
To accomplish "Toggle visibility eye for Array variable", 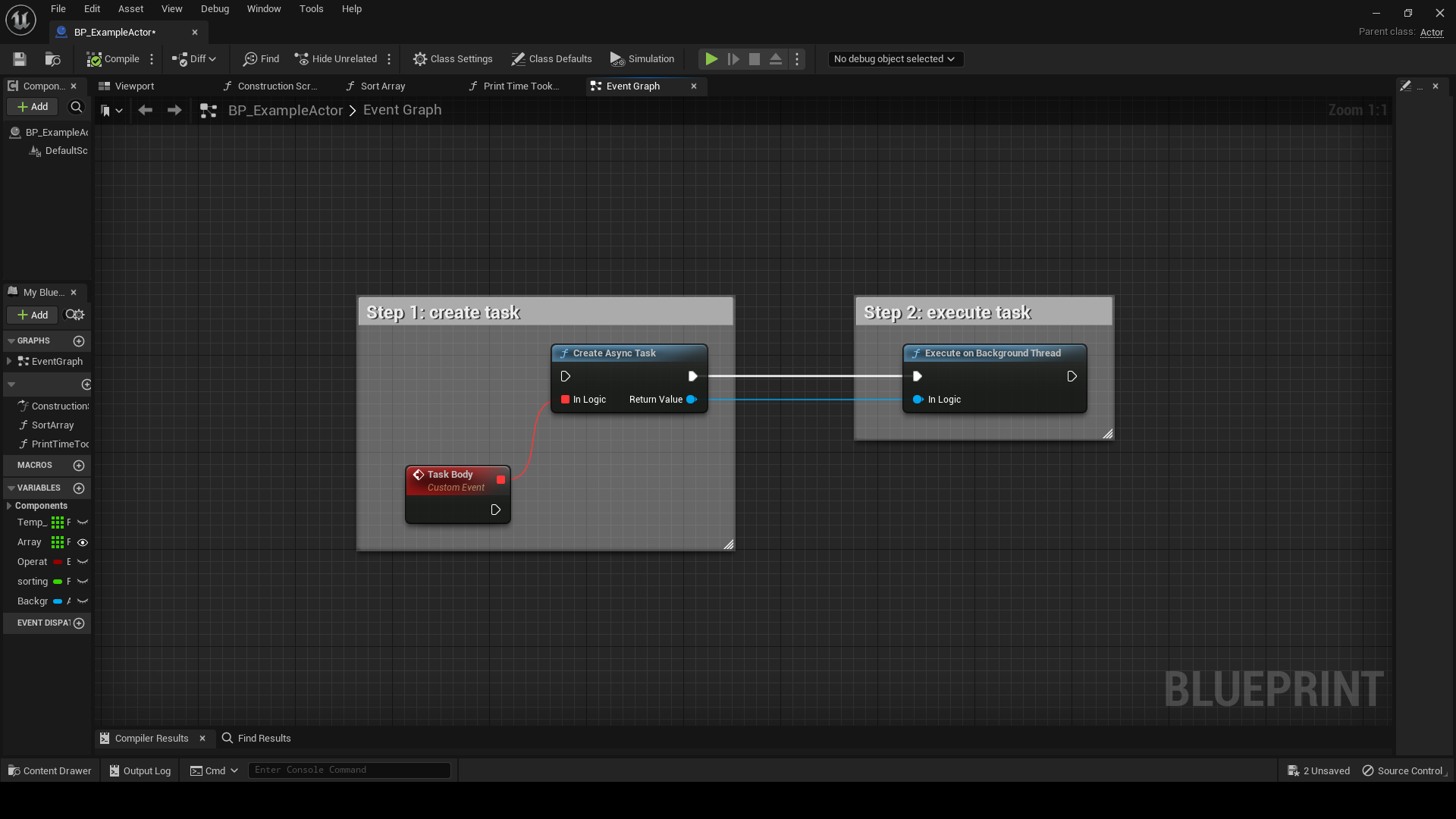I will 83,543.
